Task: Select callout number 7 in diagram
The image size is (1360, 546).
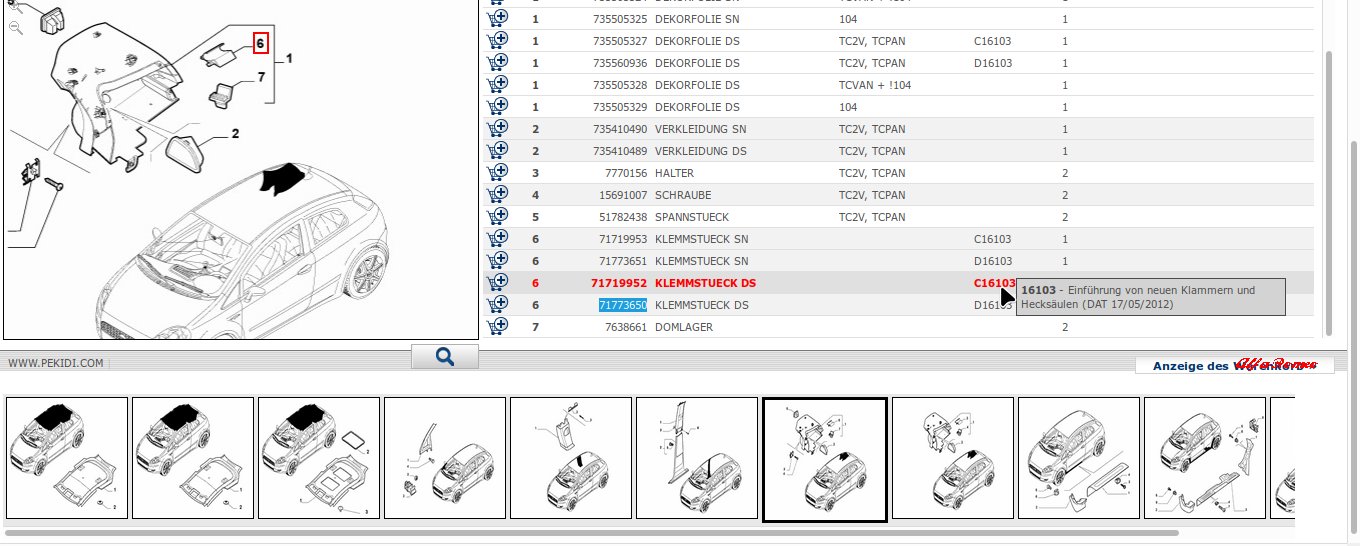Action: 261,77
